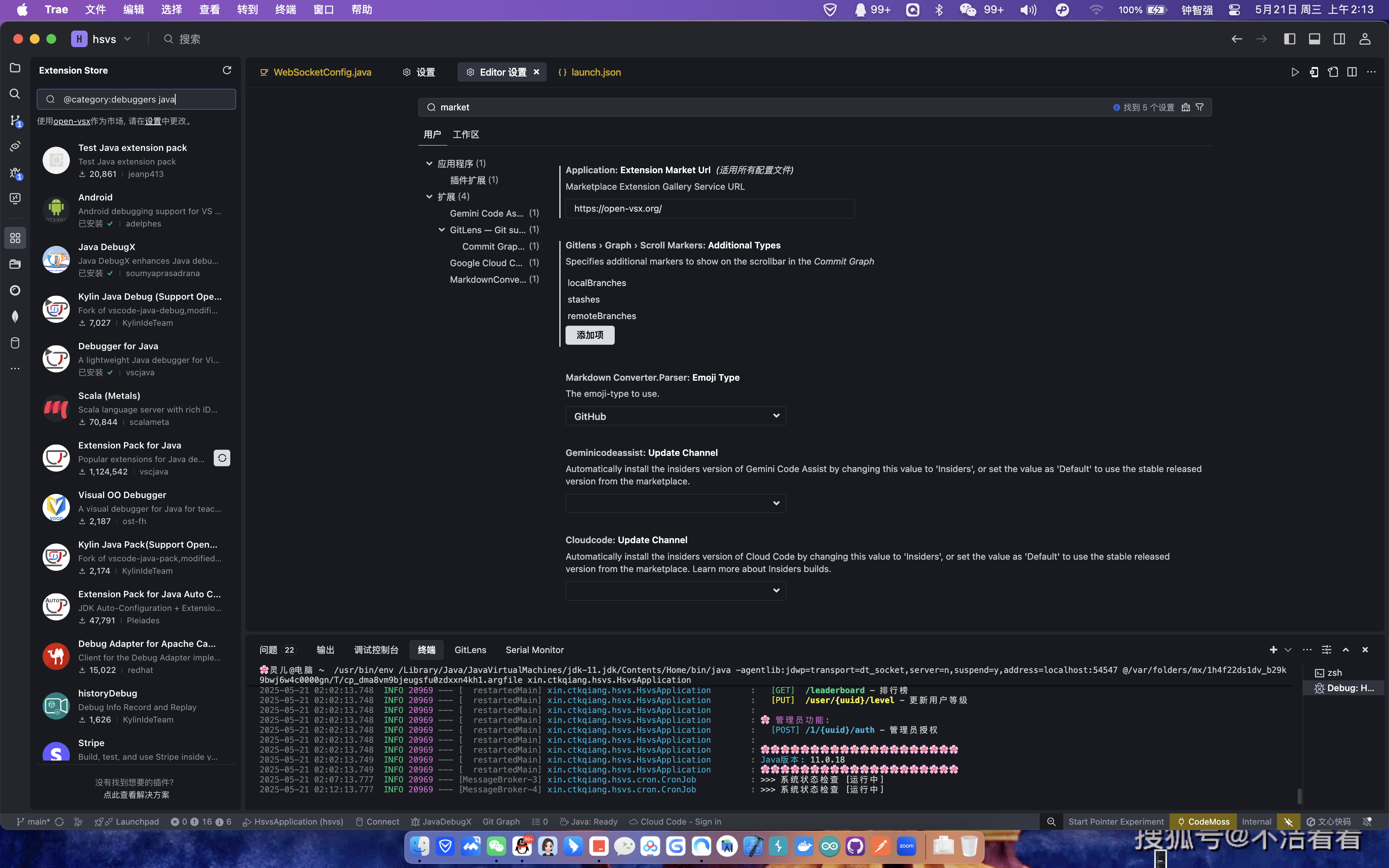1389x868 pixels.
Task: Switch to the 工作区 settings tab
Action: 465,134
